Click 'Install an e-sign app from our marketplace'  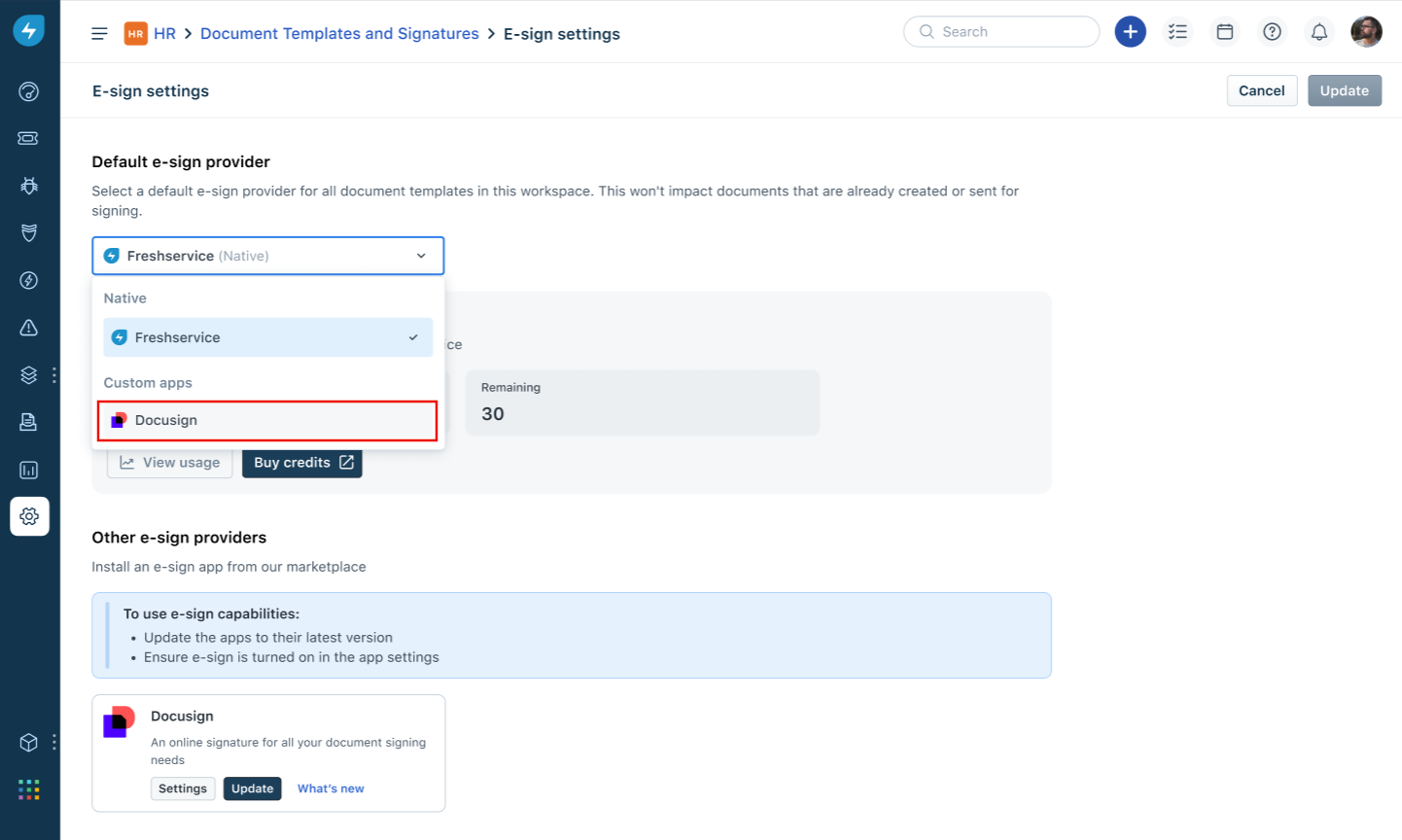click(228, 567)
